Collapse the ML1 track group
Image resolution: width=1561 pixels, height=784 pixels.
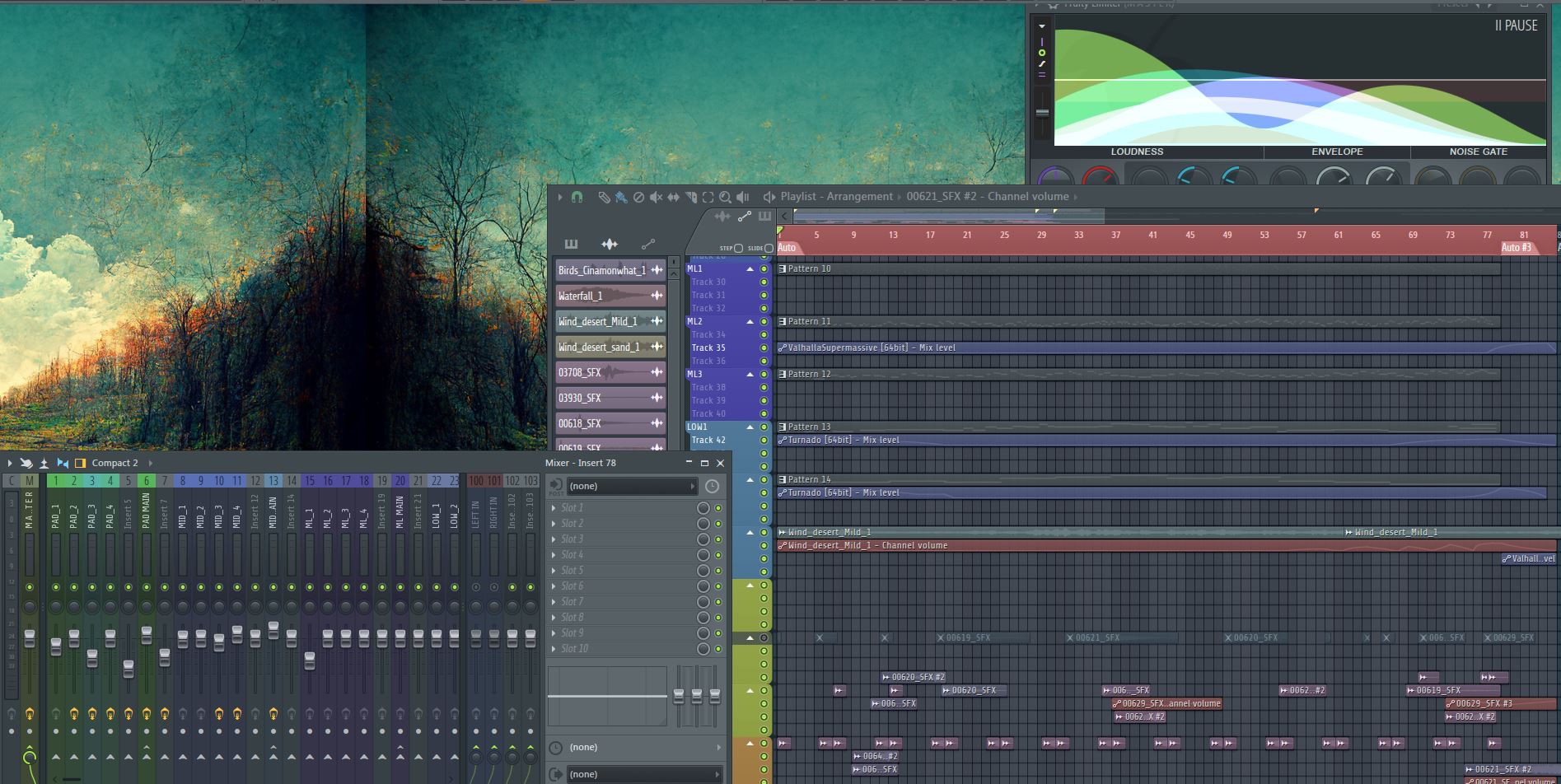[x=750, y=269]
